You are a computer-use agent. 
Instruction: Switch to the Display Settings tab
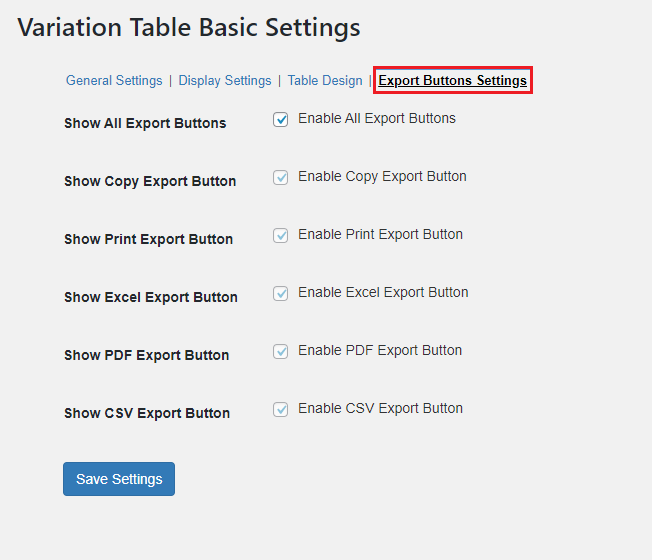coord(225,81)
